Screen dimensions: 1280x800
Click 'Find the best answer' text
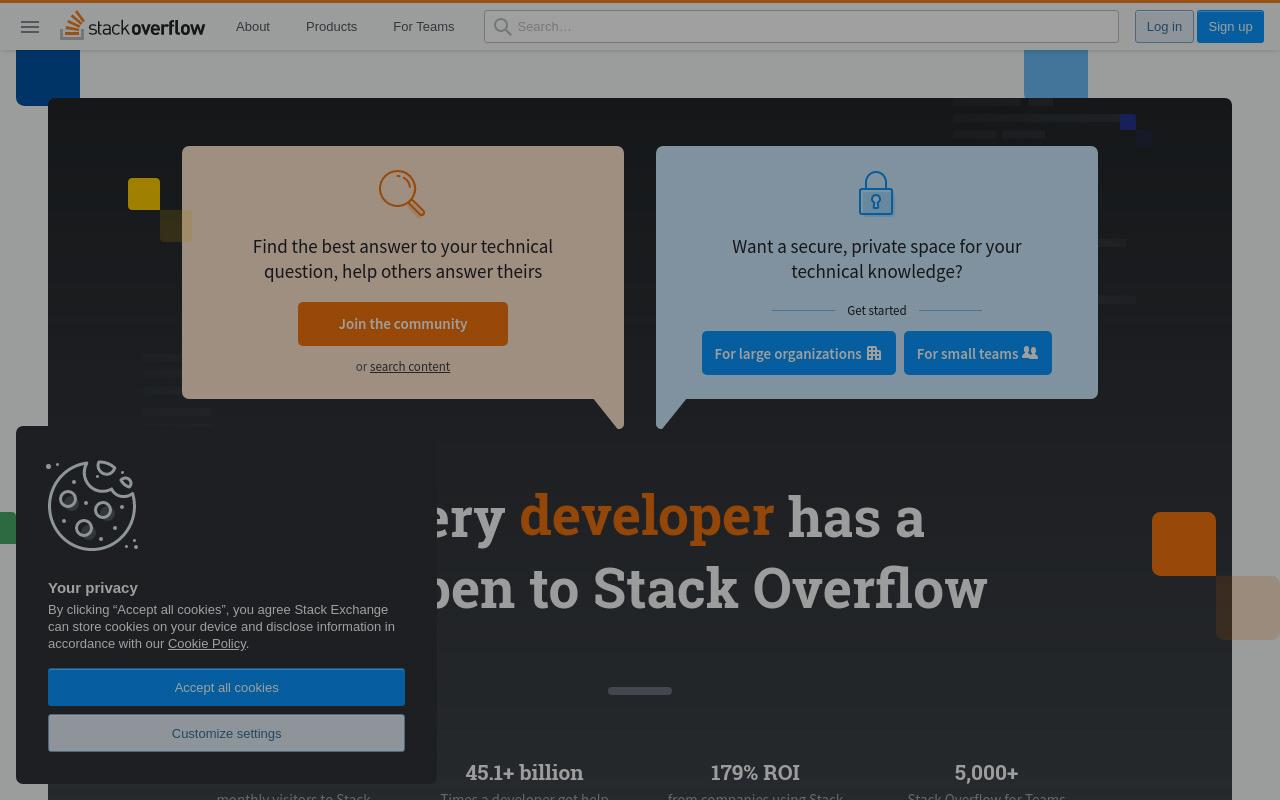click(x=403, y=259)
